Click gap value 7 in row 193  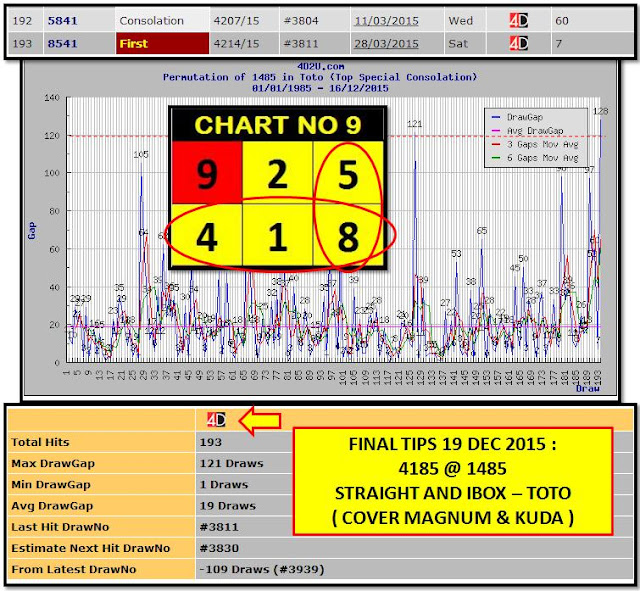point(558,43)
